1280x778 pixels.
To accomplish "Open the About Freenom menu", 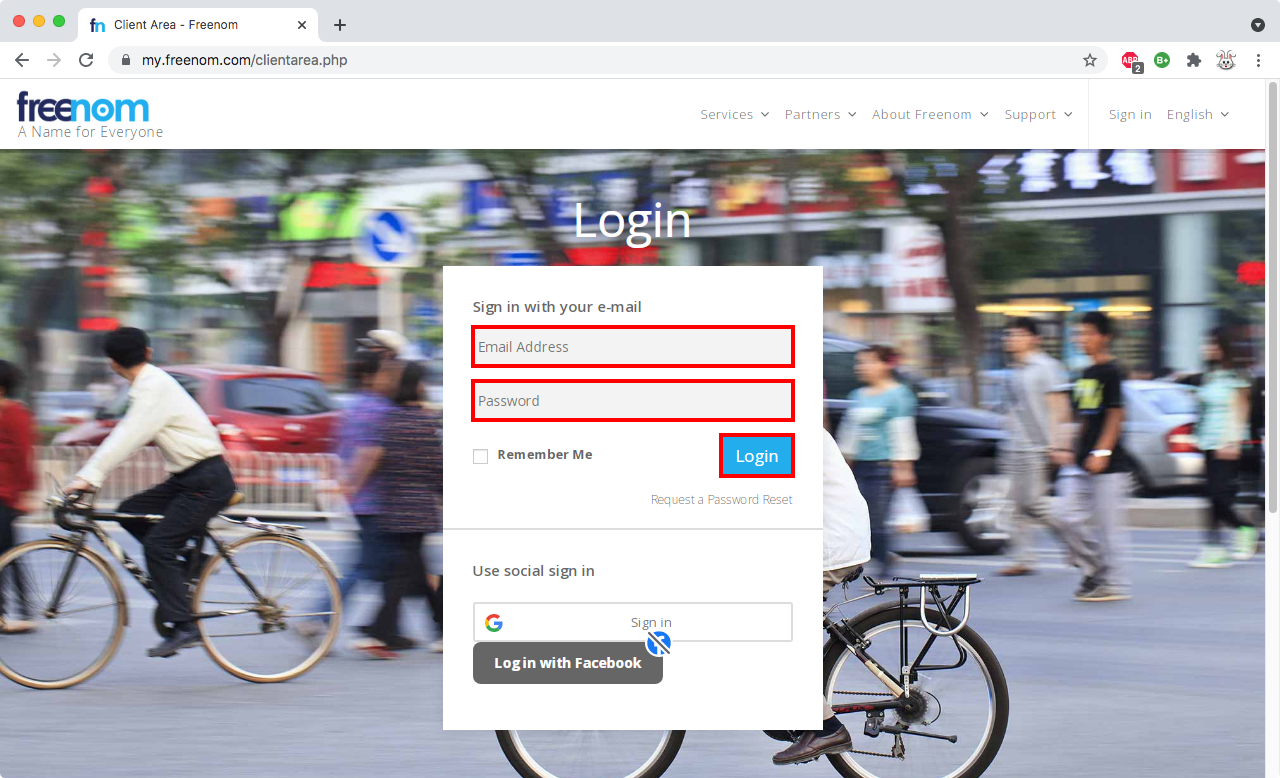I will point(929,115).
